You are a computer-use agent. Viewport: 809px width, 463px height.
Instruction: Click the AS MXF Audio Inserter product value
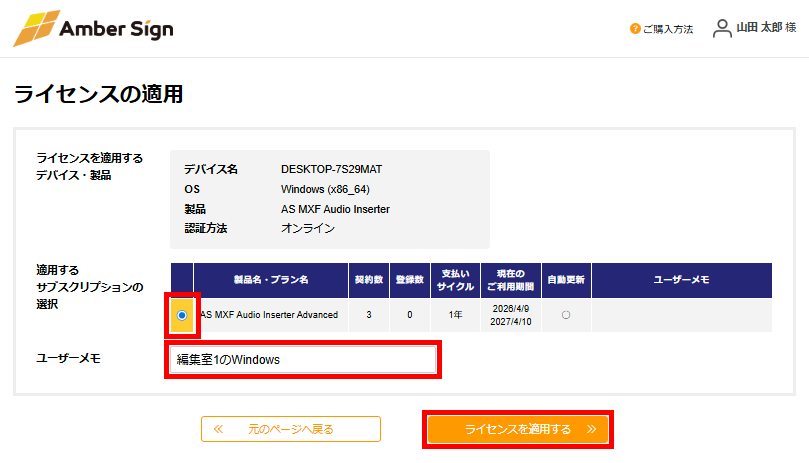pyautogui.click(x=335, y=209)
